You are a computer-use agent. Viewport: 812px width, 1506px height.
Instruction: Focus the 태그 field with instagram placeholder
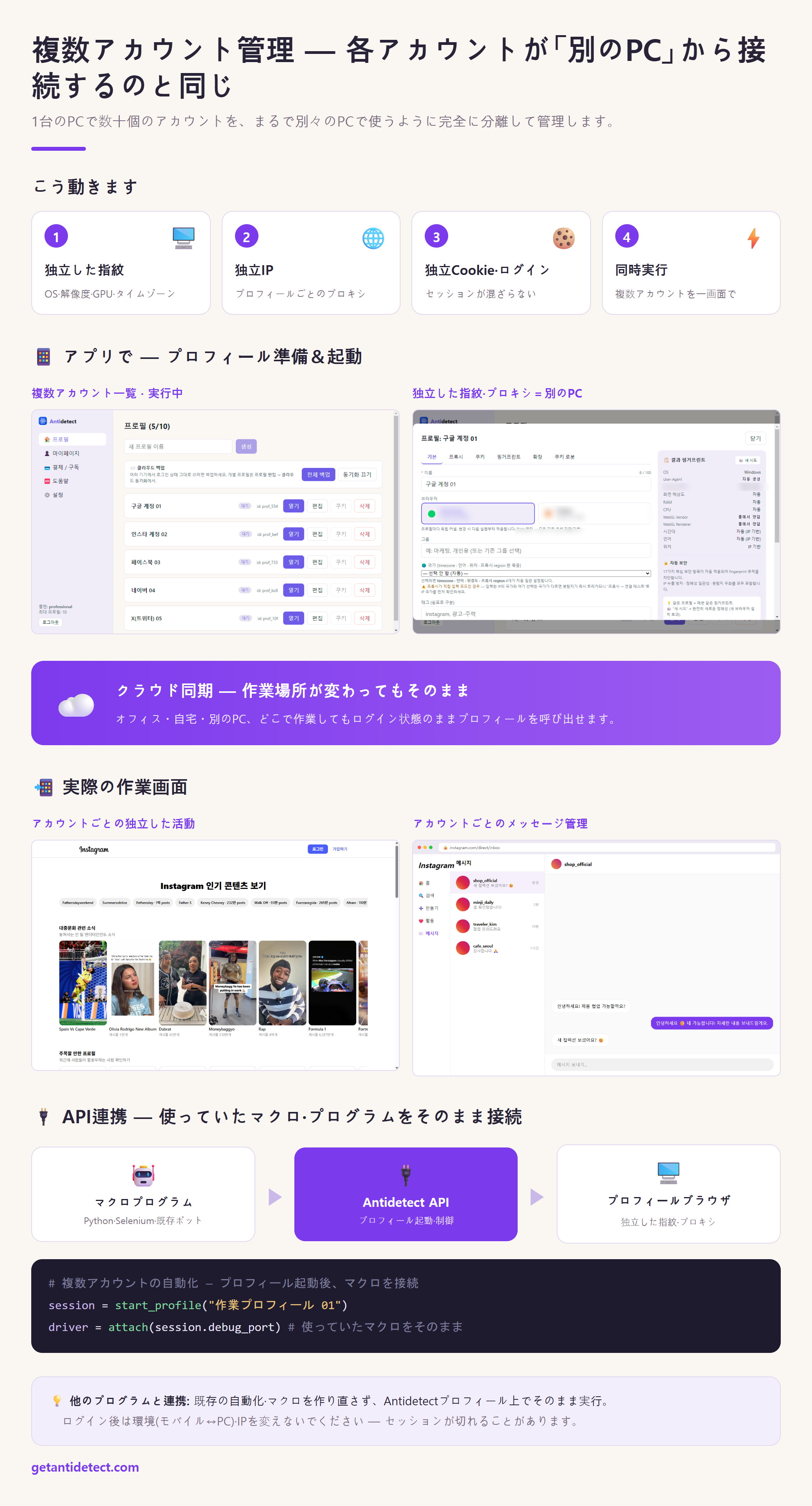coord(536,613)
